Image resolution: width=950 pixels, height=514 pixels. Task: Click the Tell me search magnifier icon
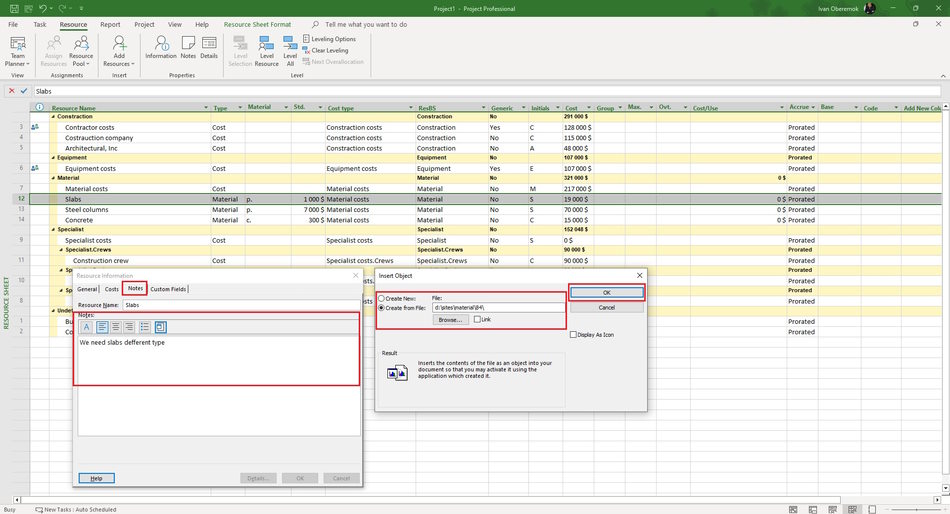coord(315,24)
